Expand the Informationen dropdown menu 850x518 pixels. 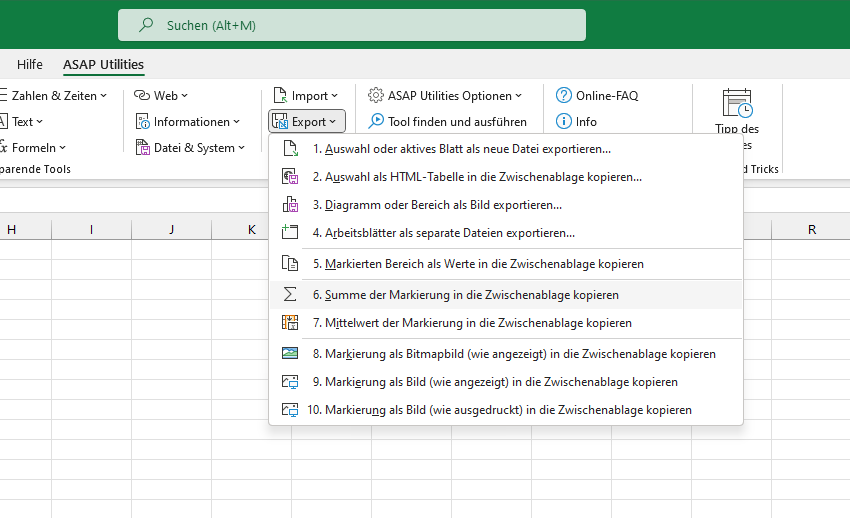coord(188,121)
